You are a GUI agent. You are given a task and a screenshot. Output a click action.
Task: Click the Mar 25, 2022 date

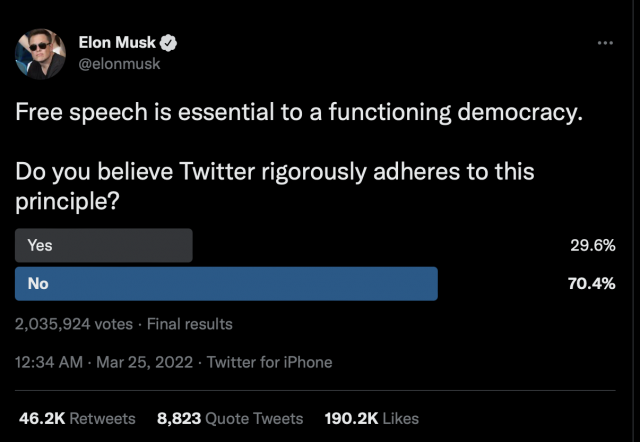point(144,362)
